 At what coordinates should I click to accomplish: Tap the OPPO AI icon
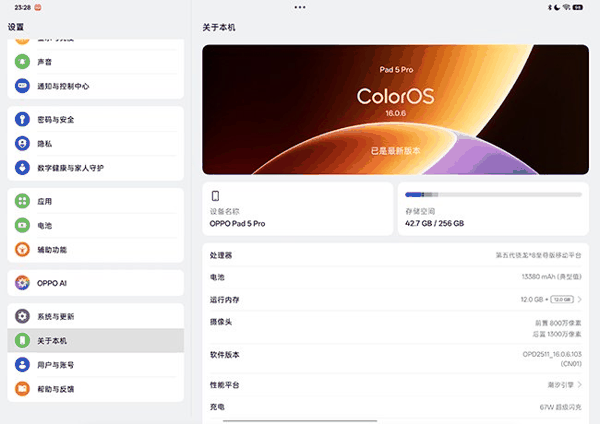(x=21, y=283)
